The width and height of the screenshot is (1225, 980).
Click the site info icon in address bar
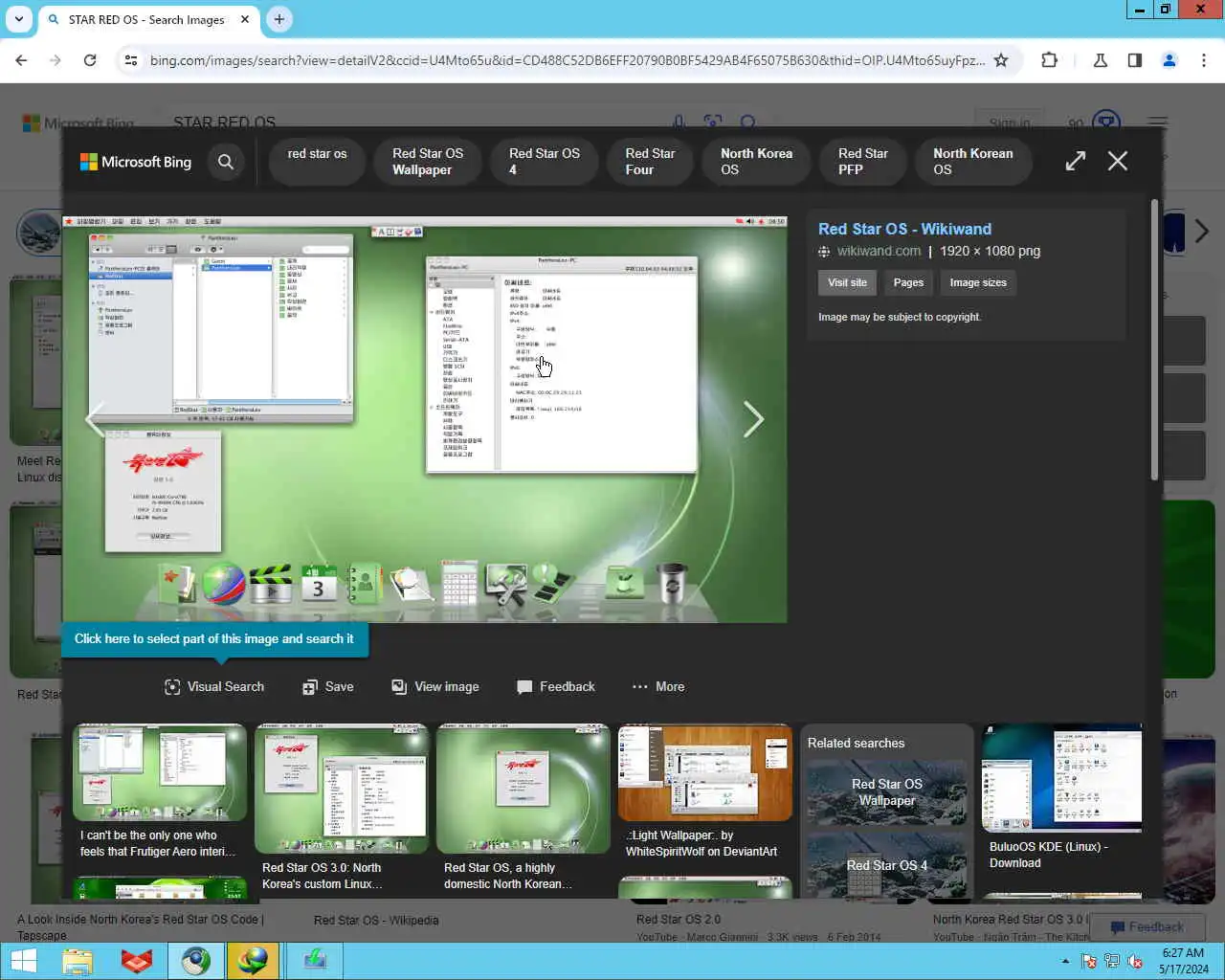(x=131, y=60)
